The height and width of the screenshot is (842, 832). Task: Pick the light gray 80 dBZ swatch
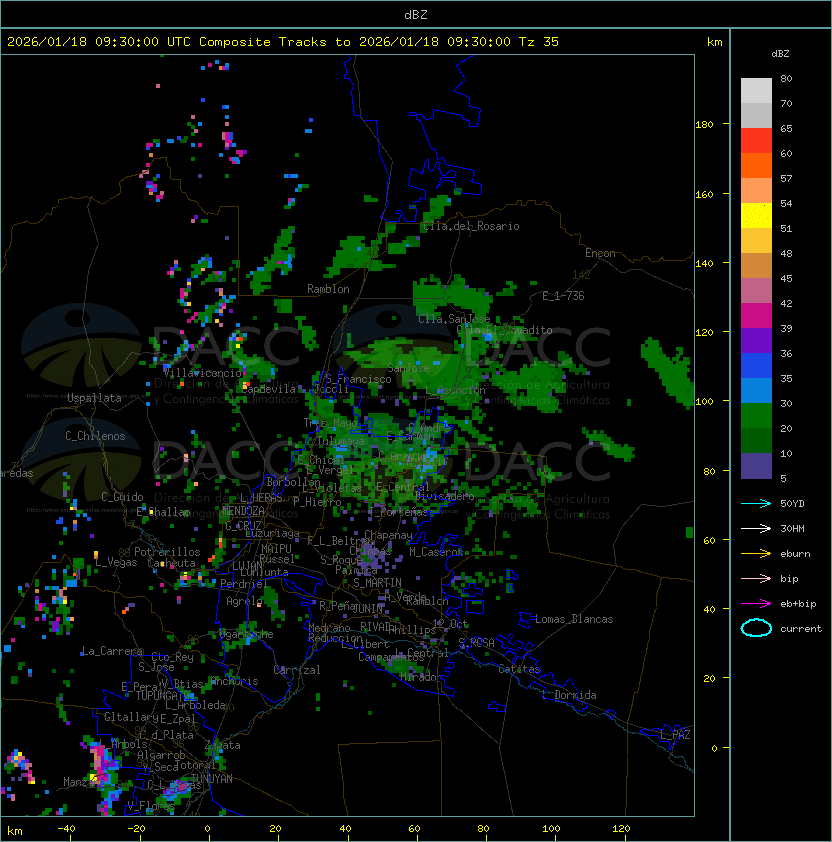[x=756, y=90]
